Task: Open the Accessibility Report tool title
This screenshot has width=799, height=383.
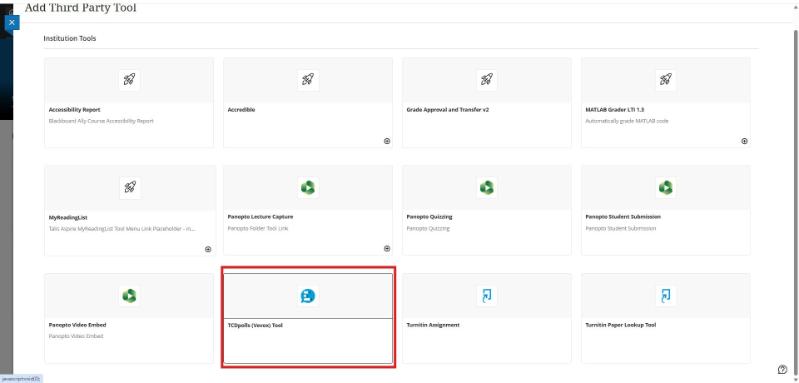Action: [74, 110]
